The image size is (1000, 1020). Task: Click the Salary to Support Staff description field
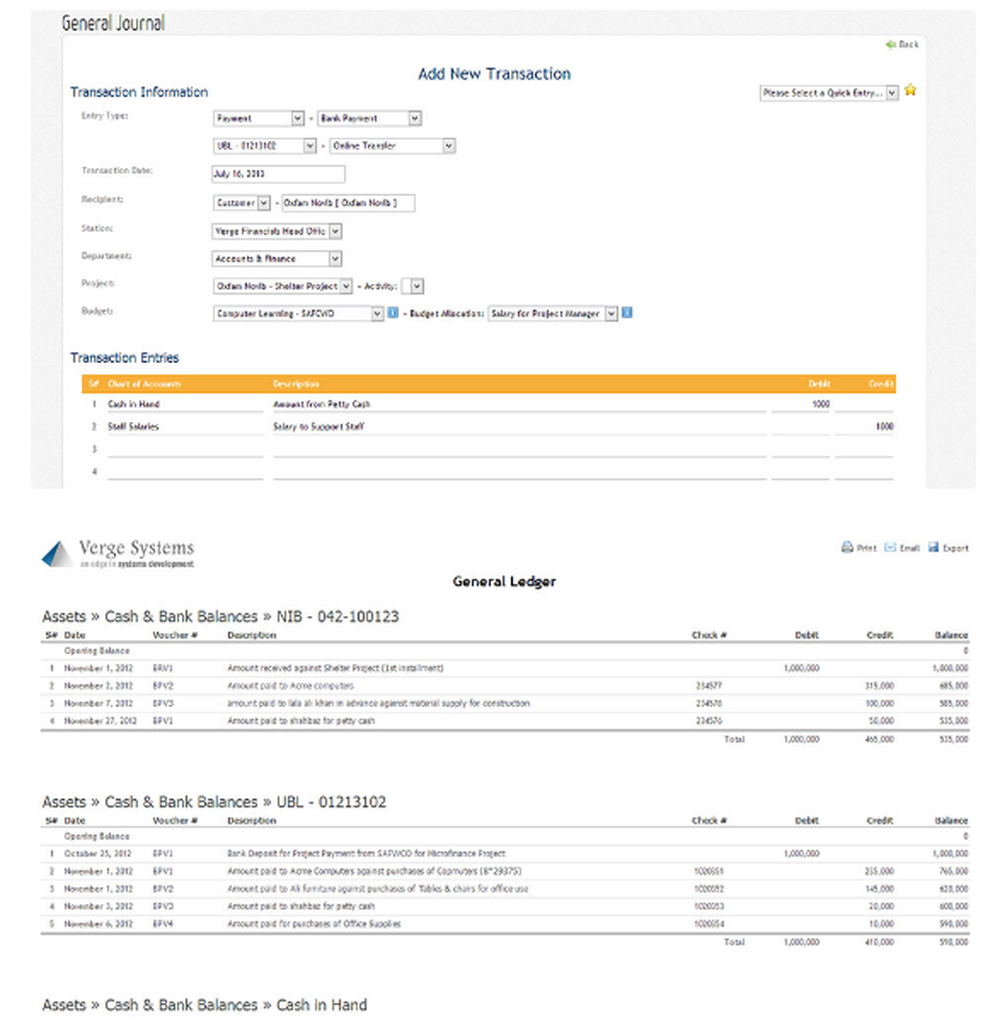pos(519,426)
